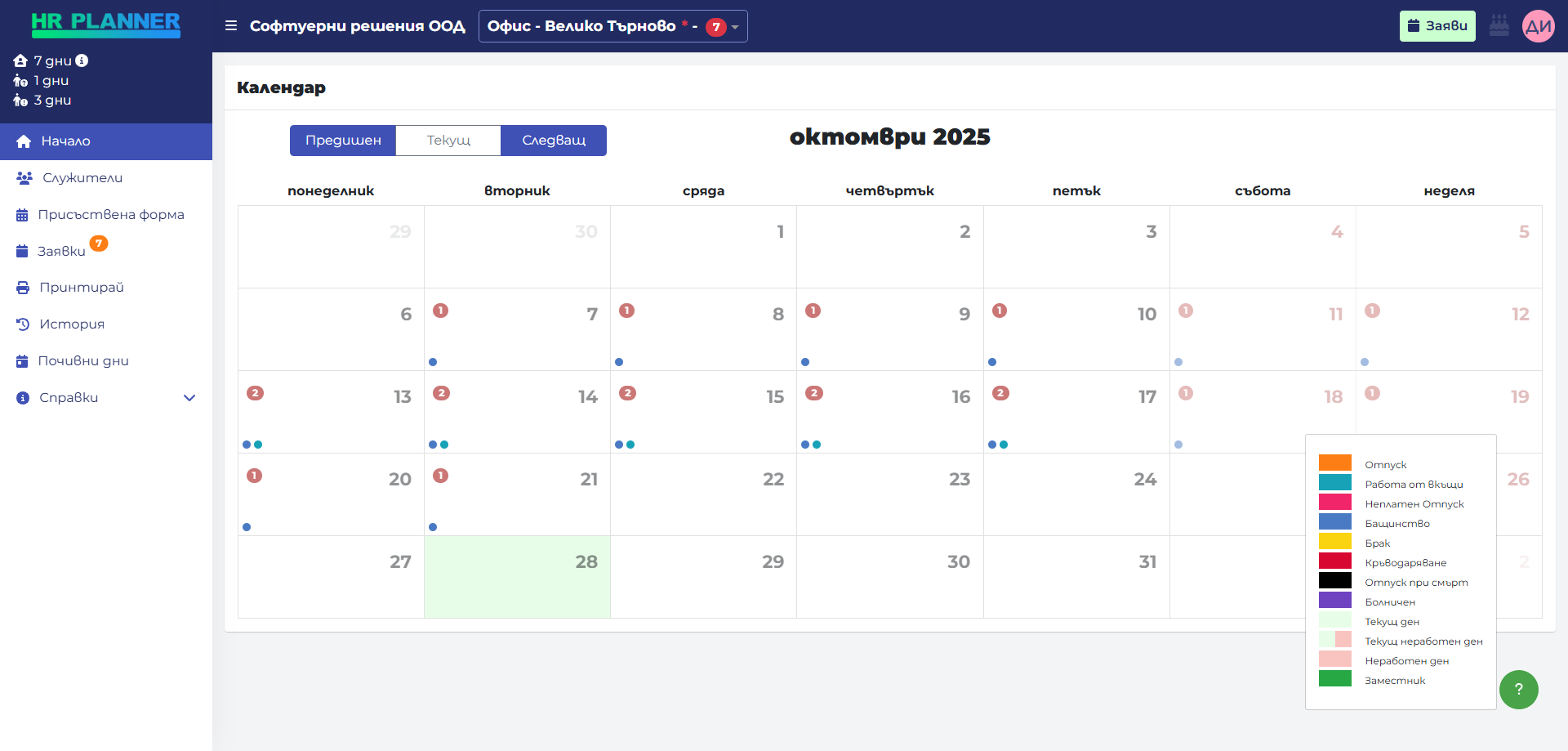
Task: Go to next month with Следващ
Action: point(553,140)
